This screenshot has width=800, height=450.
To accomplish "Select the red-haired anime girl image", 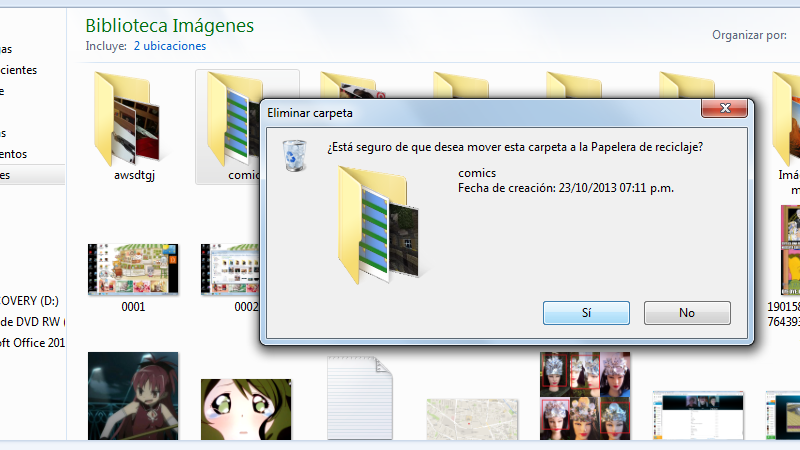I will pyautogui.click(x=133, y=395).
